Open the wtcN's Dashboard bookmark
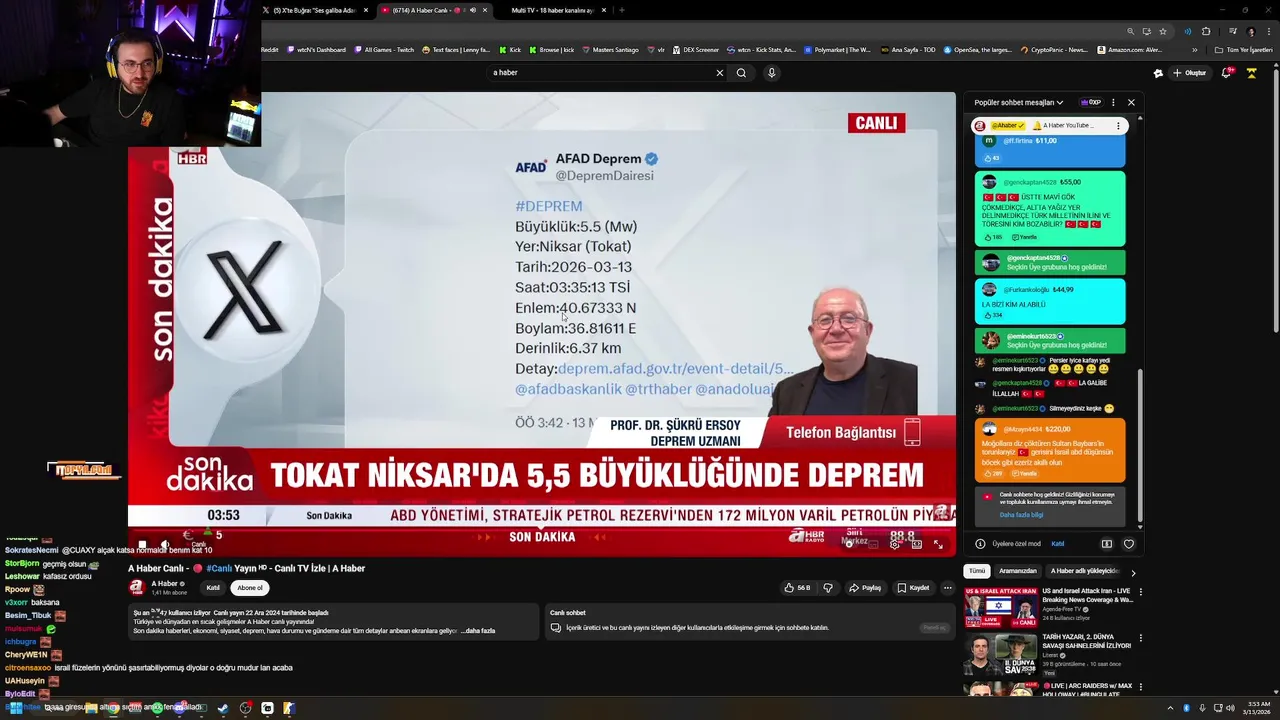The height and width of the screenshot is (720, 1280). (315, 49)
